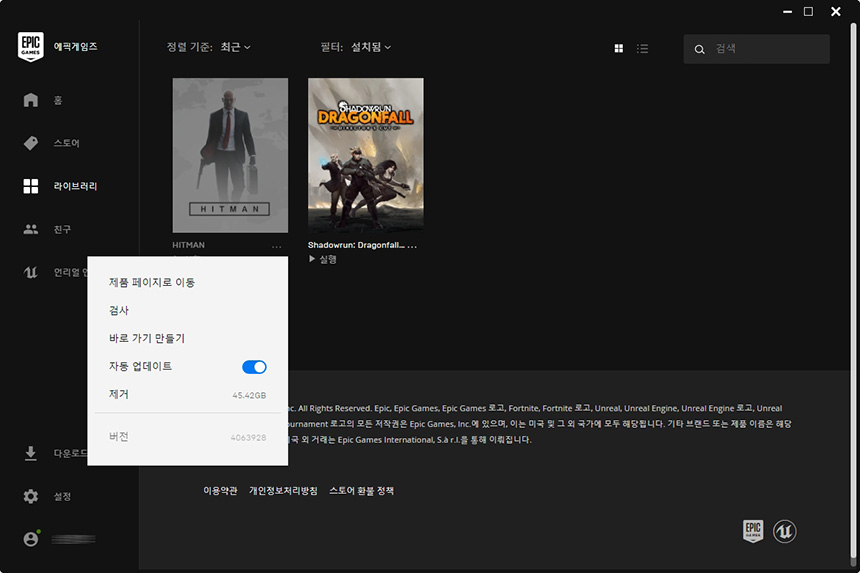The width and height of the screenshot is (860, 573).
Task: Click the HITMAN game cover thumbnail
Action: coord(230,155)
